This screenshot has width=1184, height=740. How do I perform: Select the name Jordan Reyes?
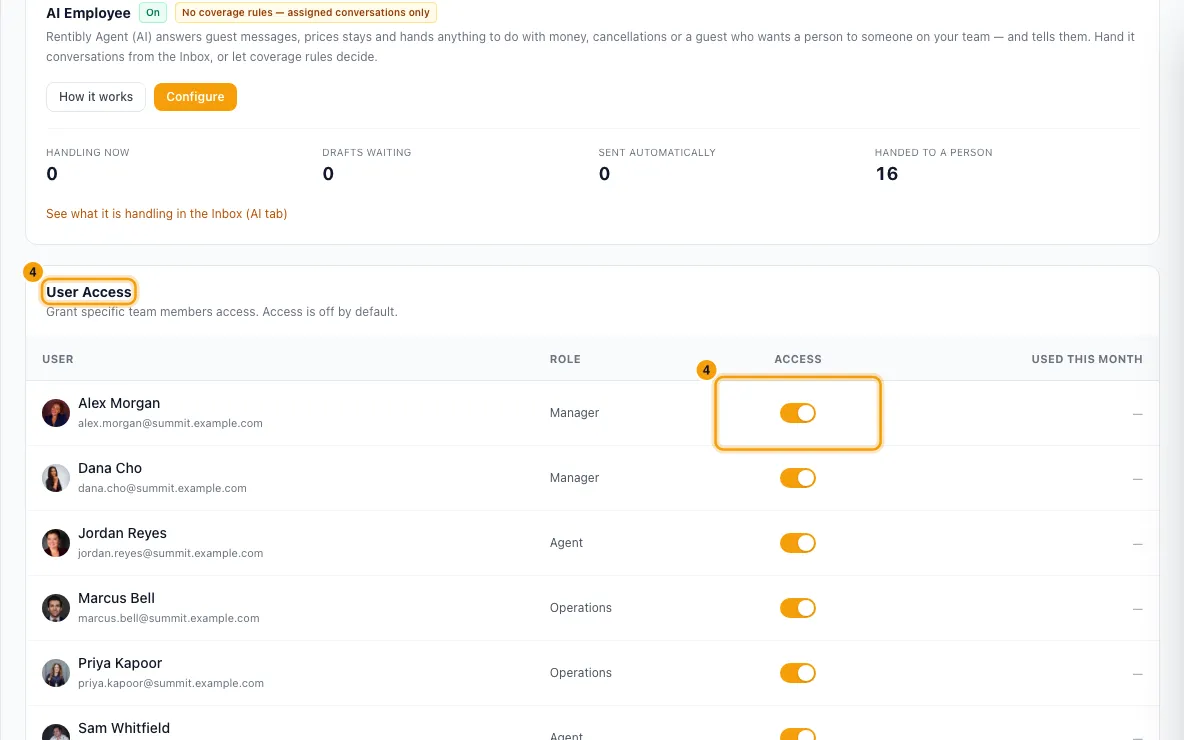click(x=122, y=533)
